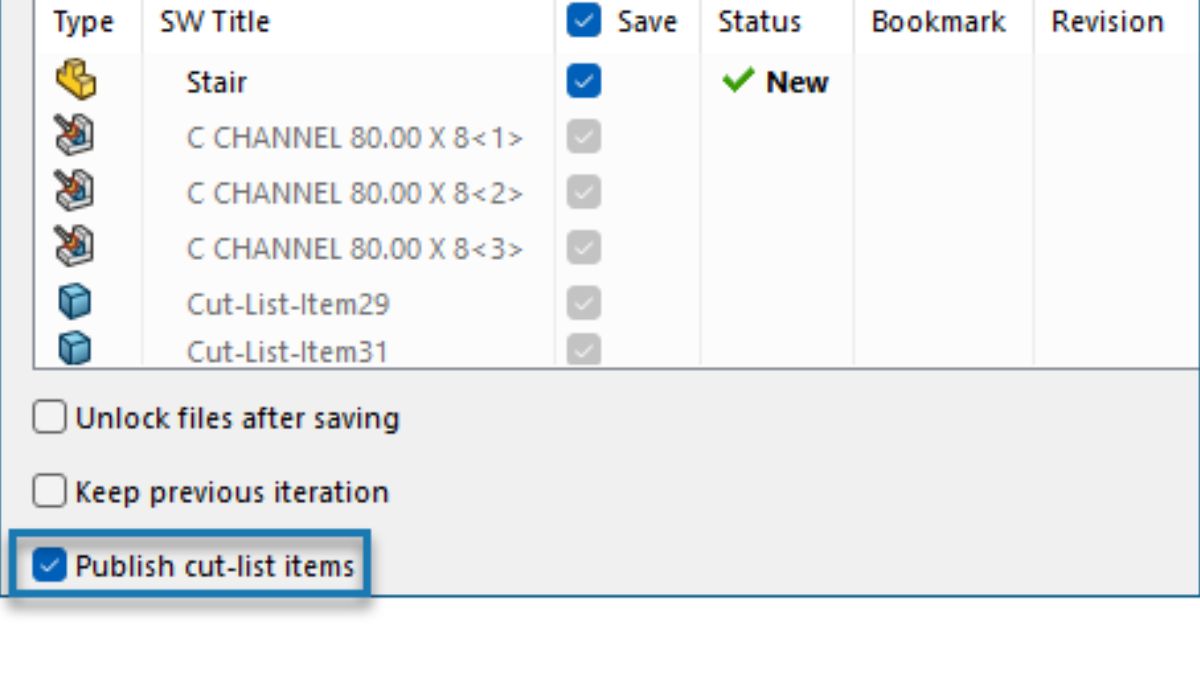
Task: Click the Revision column header
Action: tap(1107, 22)
